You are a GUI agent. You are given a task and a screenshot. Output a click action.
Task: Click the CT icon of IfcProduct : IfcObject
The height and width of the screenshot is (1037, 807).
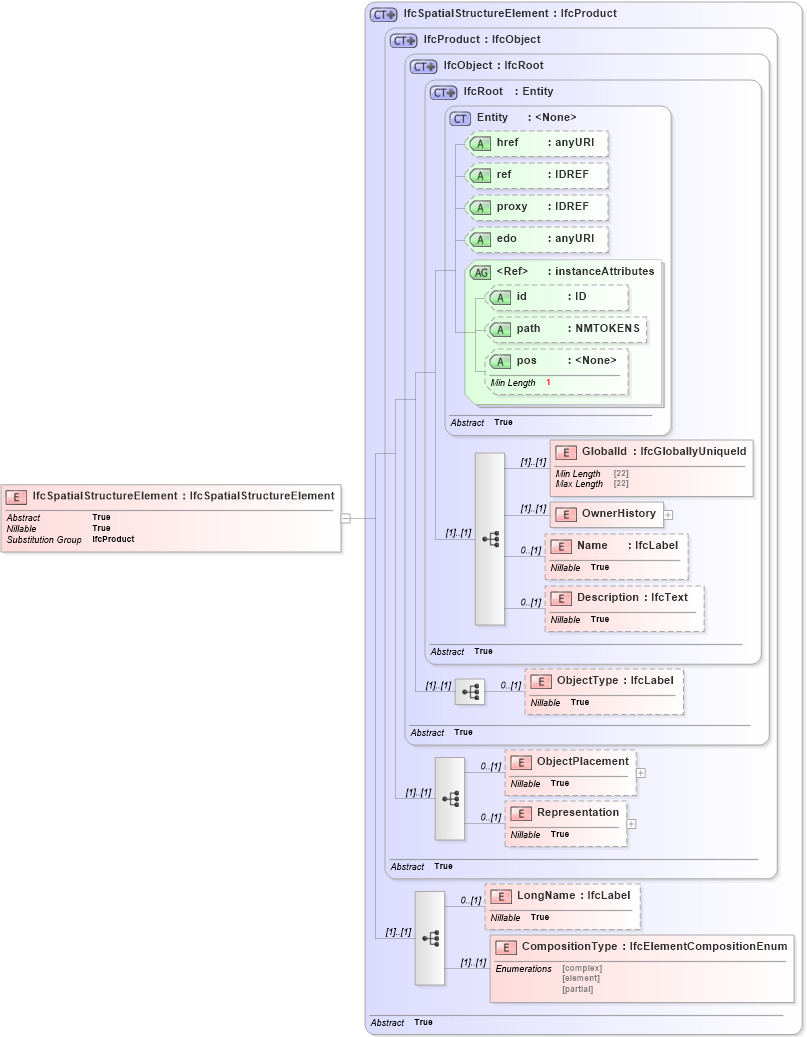405,39
